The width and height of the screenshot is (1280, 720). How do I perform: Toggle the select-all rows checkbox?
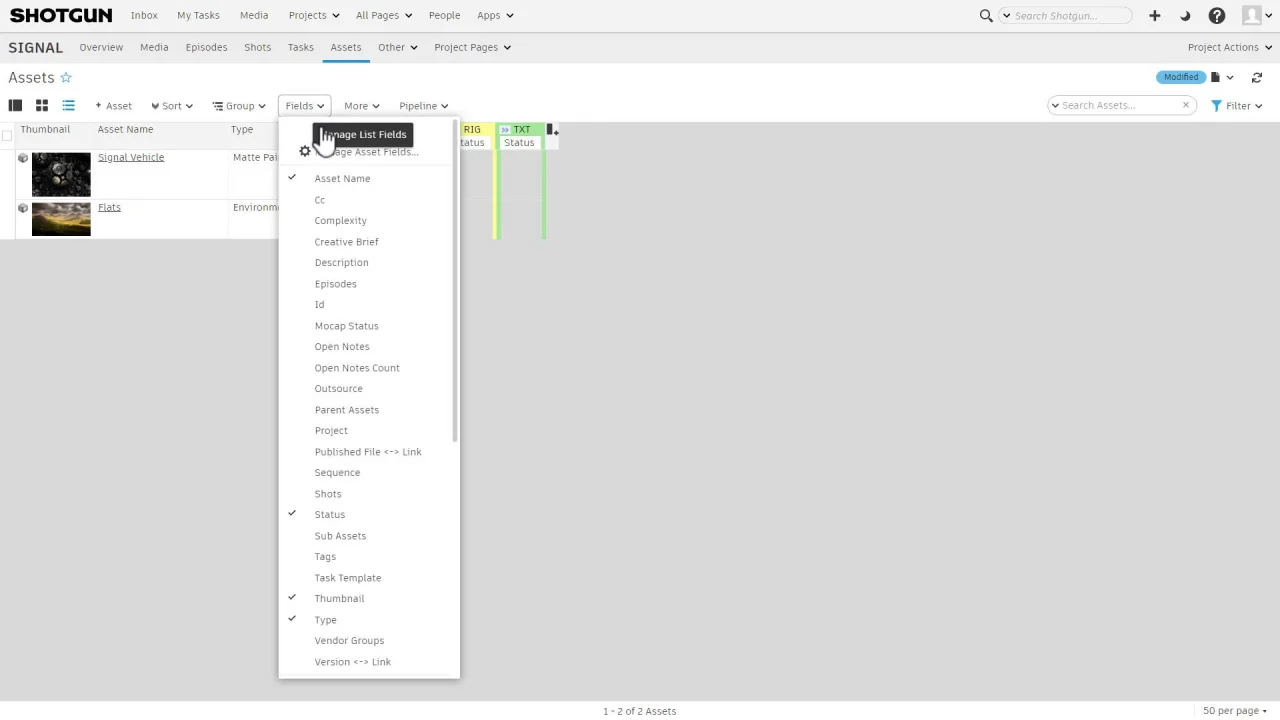point(7,135)
